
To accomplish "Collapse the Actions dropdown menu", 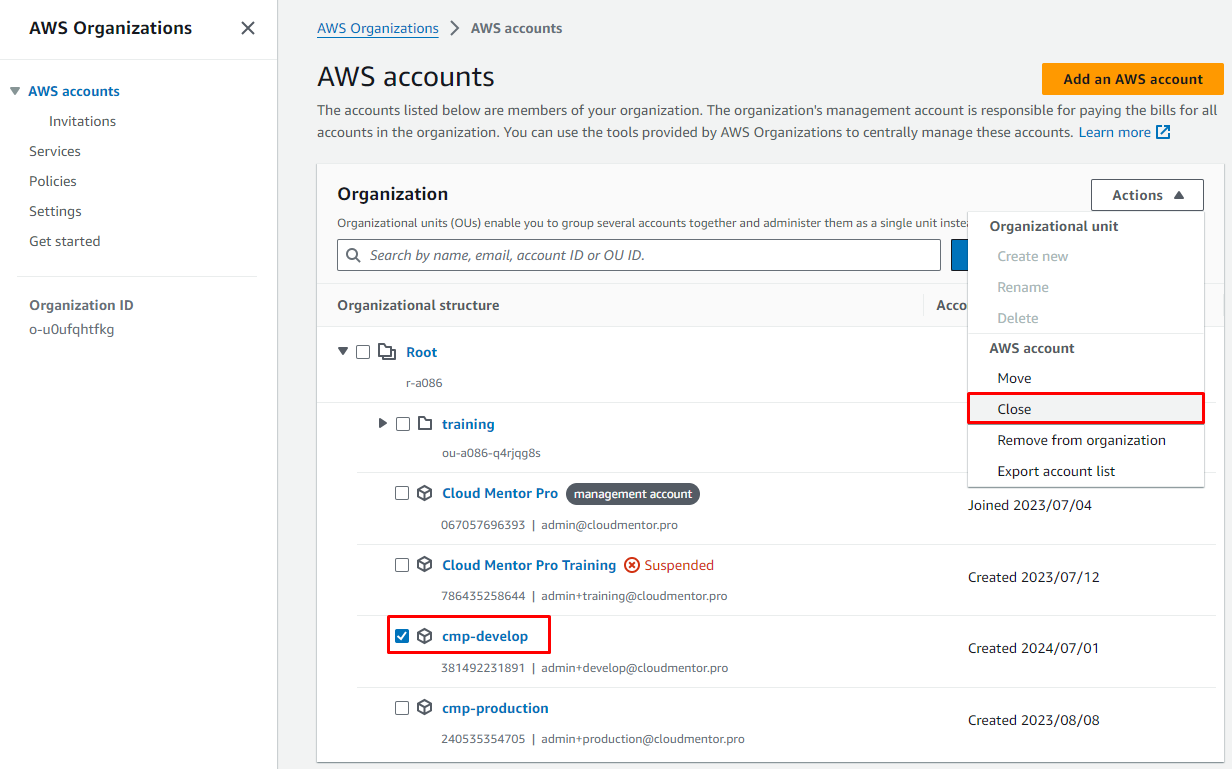I will tap(1146, 195).
